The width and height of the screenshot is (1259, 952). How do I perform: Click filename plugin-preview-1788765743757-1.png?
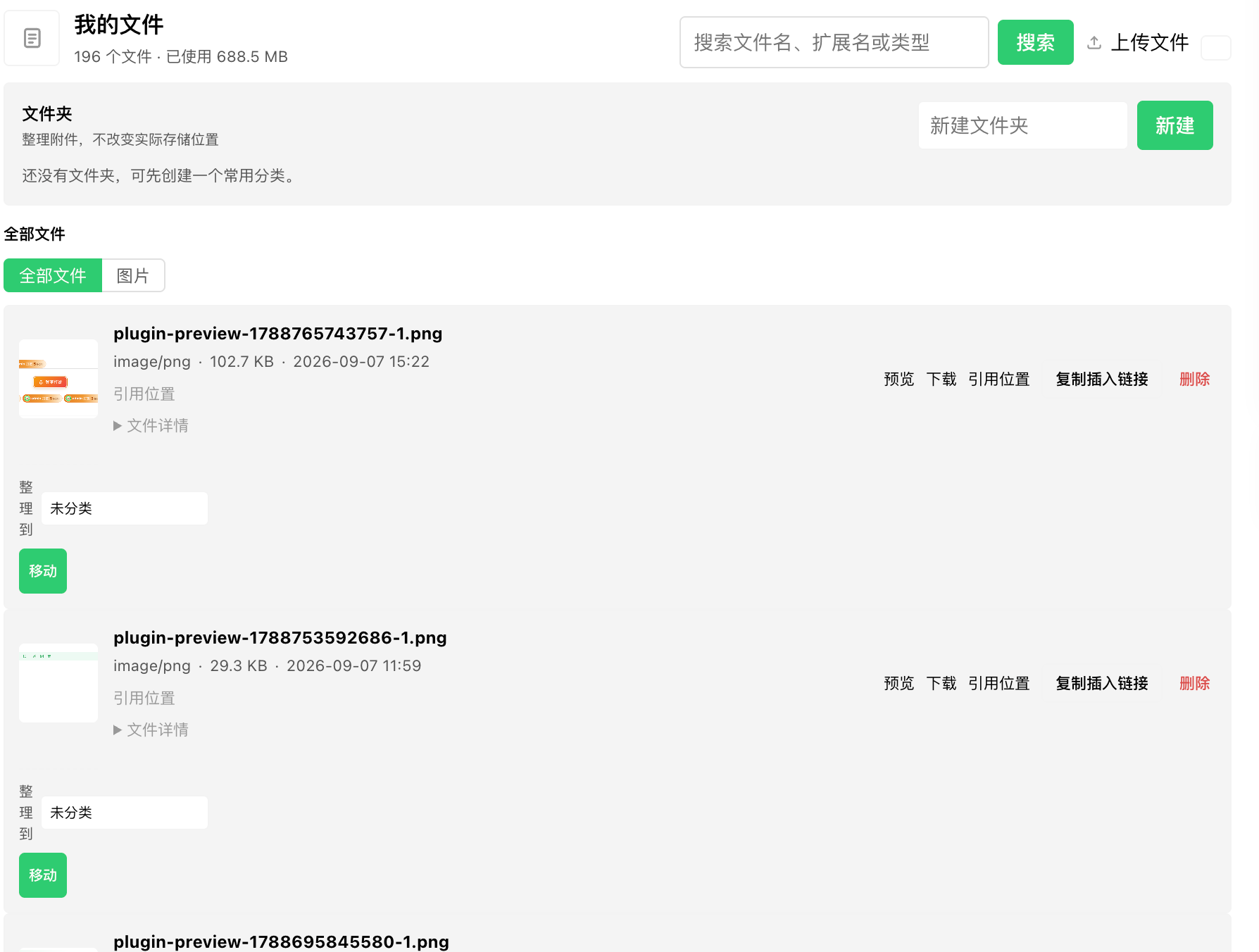pos(278,334)
